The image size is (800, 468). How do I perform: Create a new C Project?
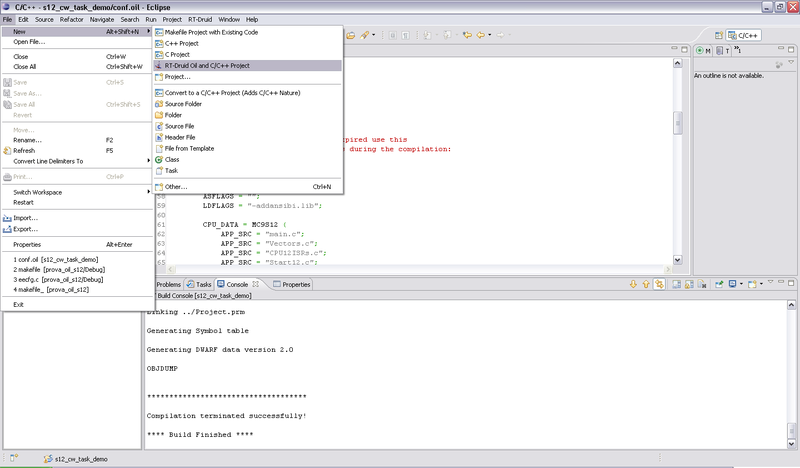pyautogui.click(x=248, y=55)
